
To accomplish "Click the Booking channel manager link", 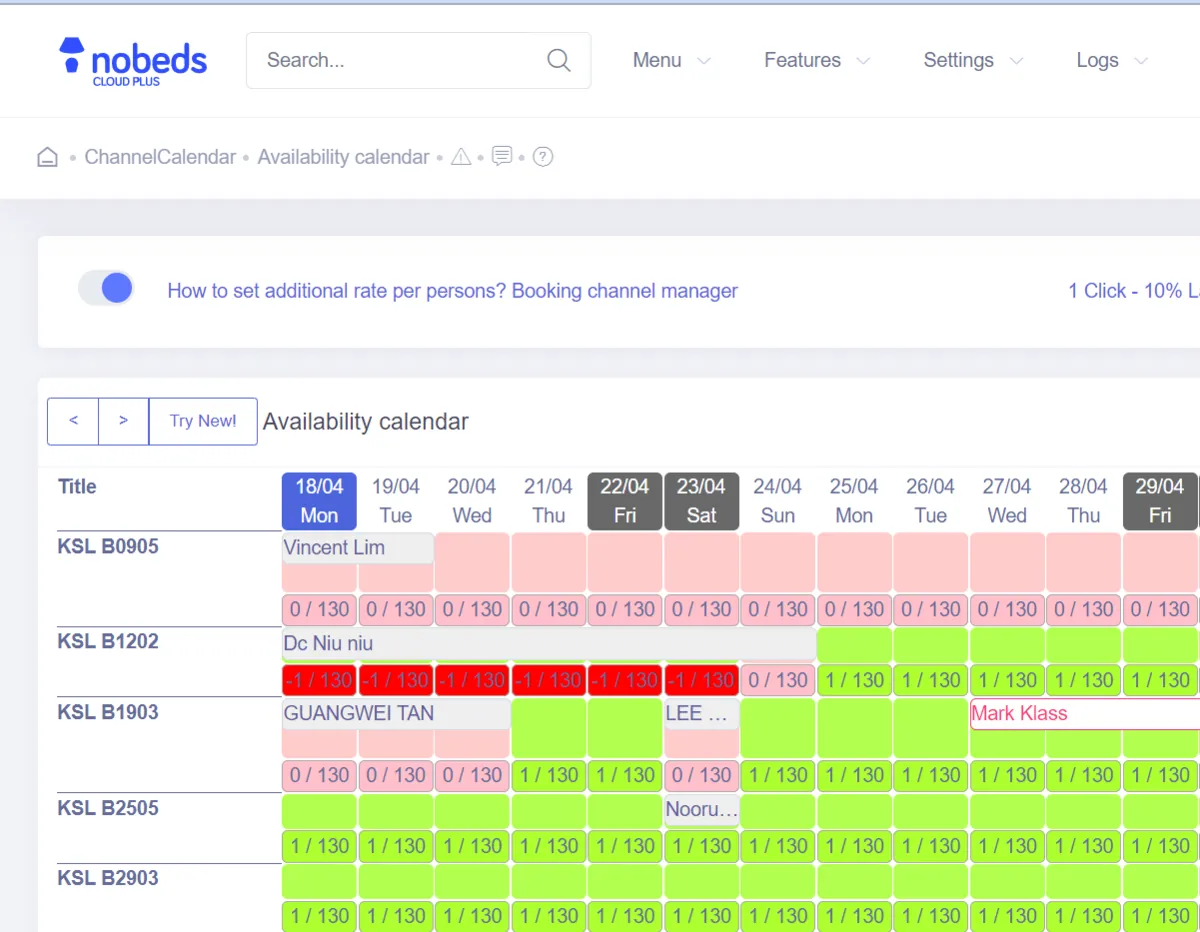I will pyautogui.click(x=625, y=291).
